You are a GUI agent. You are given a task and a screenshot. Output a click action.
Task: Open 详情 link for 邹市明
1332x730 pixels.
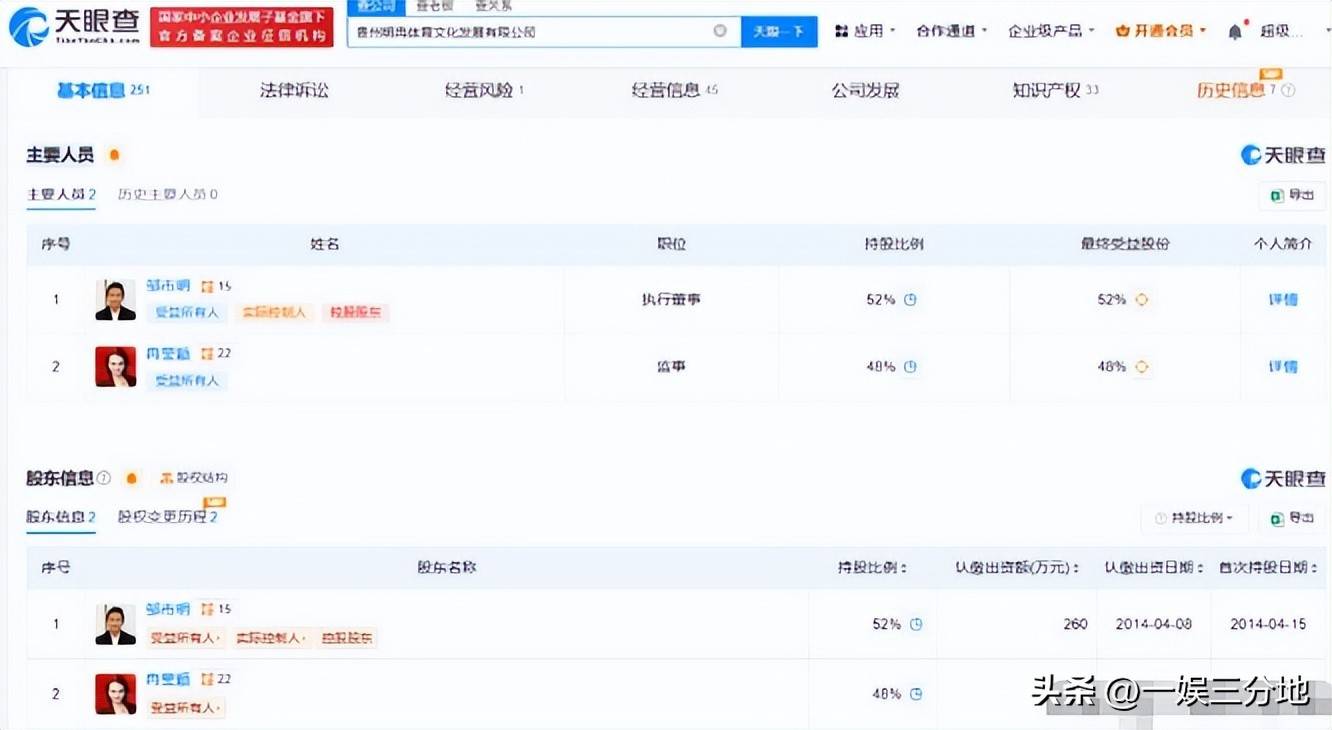coord(1283,299)
